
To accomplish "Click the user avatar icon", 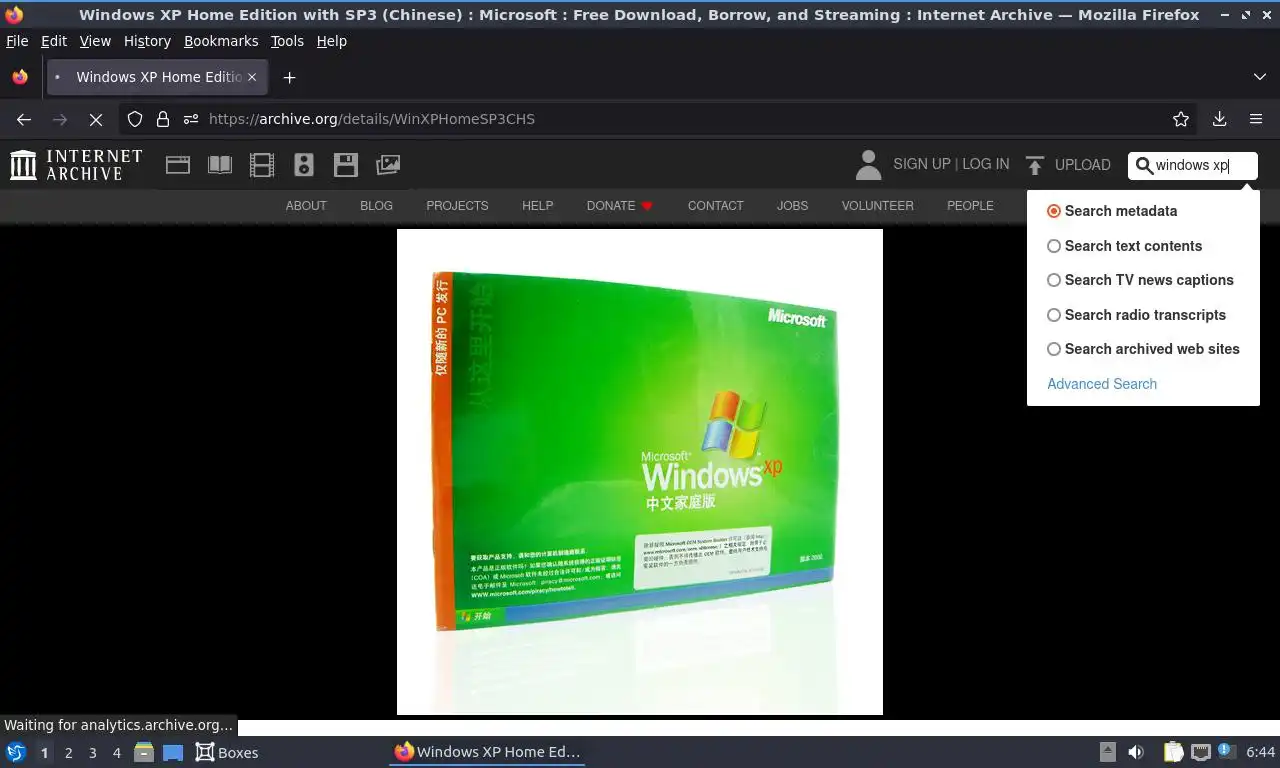I will pos(869,165).
